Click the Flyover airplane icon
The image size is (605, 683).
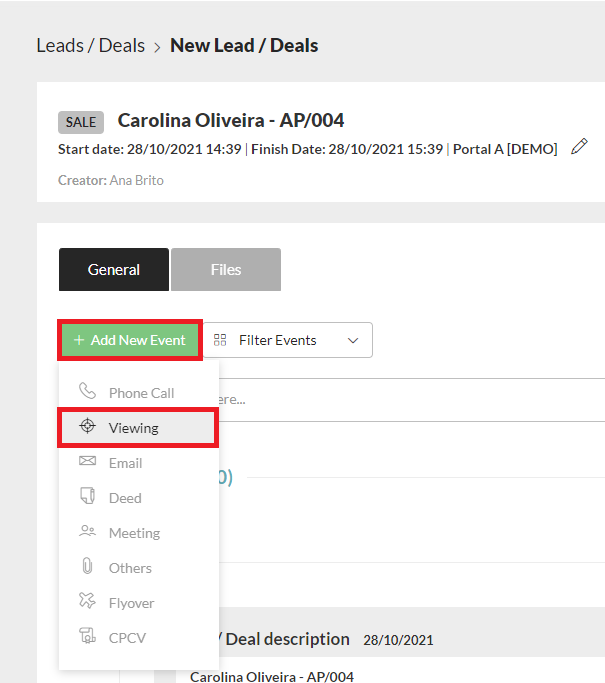pyautogui.click(x=87, y=600)
